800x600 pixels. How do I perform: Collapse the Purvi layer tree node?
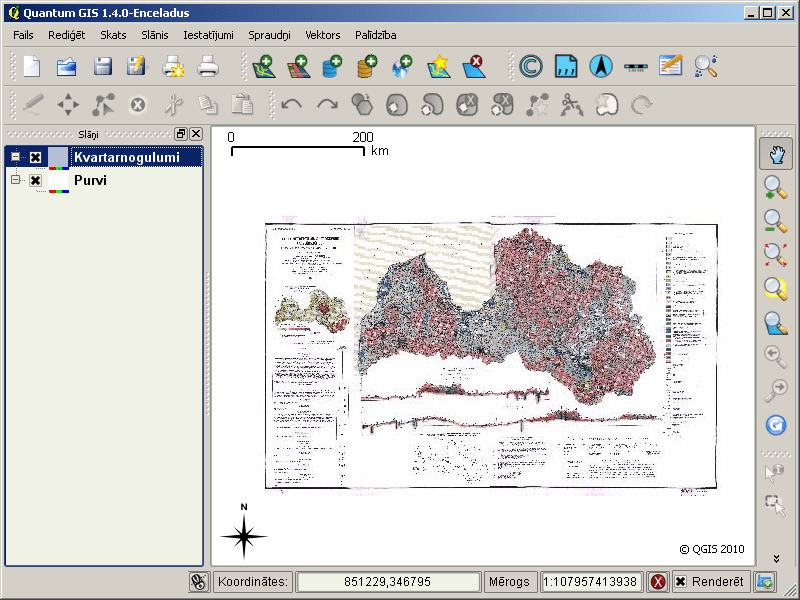coord(15,180)
